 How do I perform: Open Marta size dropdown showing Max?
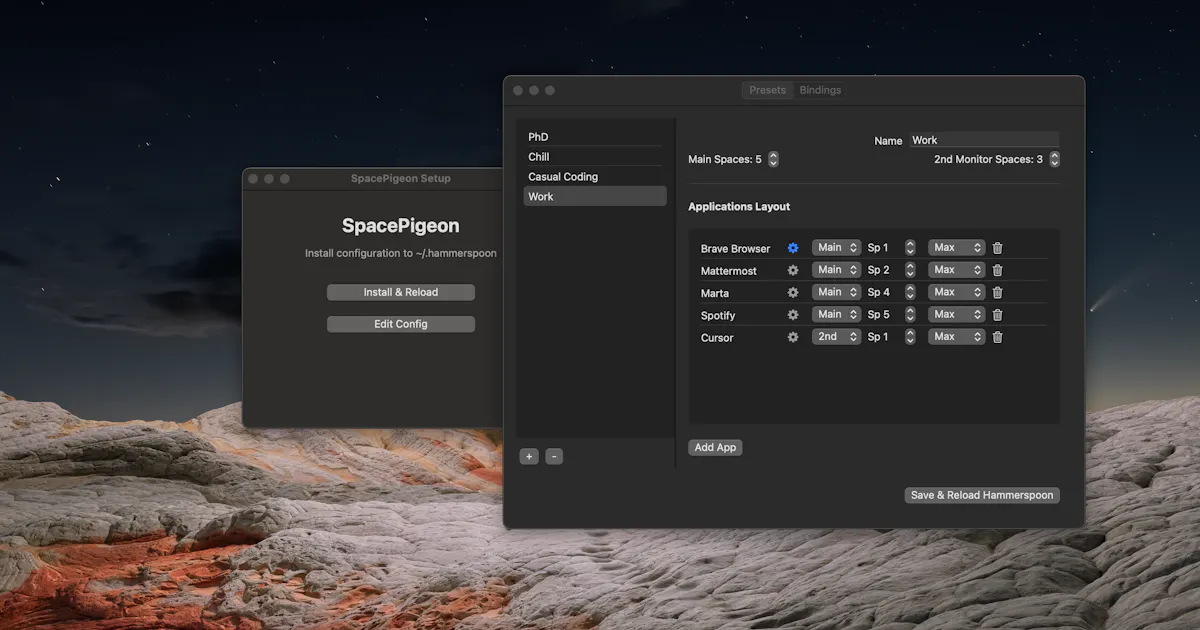tap(957, 292)
